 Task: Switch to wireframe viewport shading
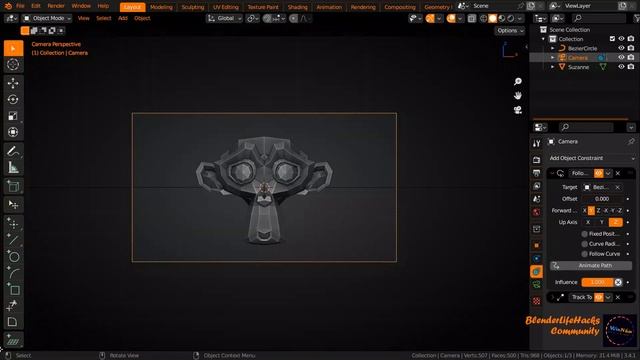tap(484, 18)
